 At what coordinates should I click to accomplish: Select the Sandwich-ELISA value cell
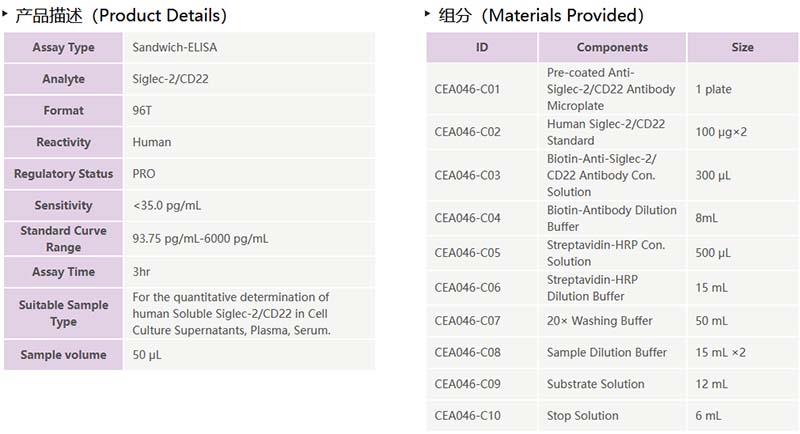[168, 48]
